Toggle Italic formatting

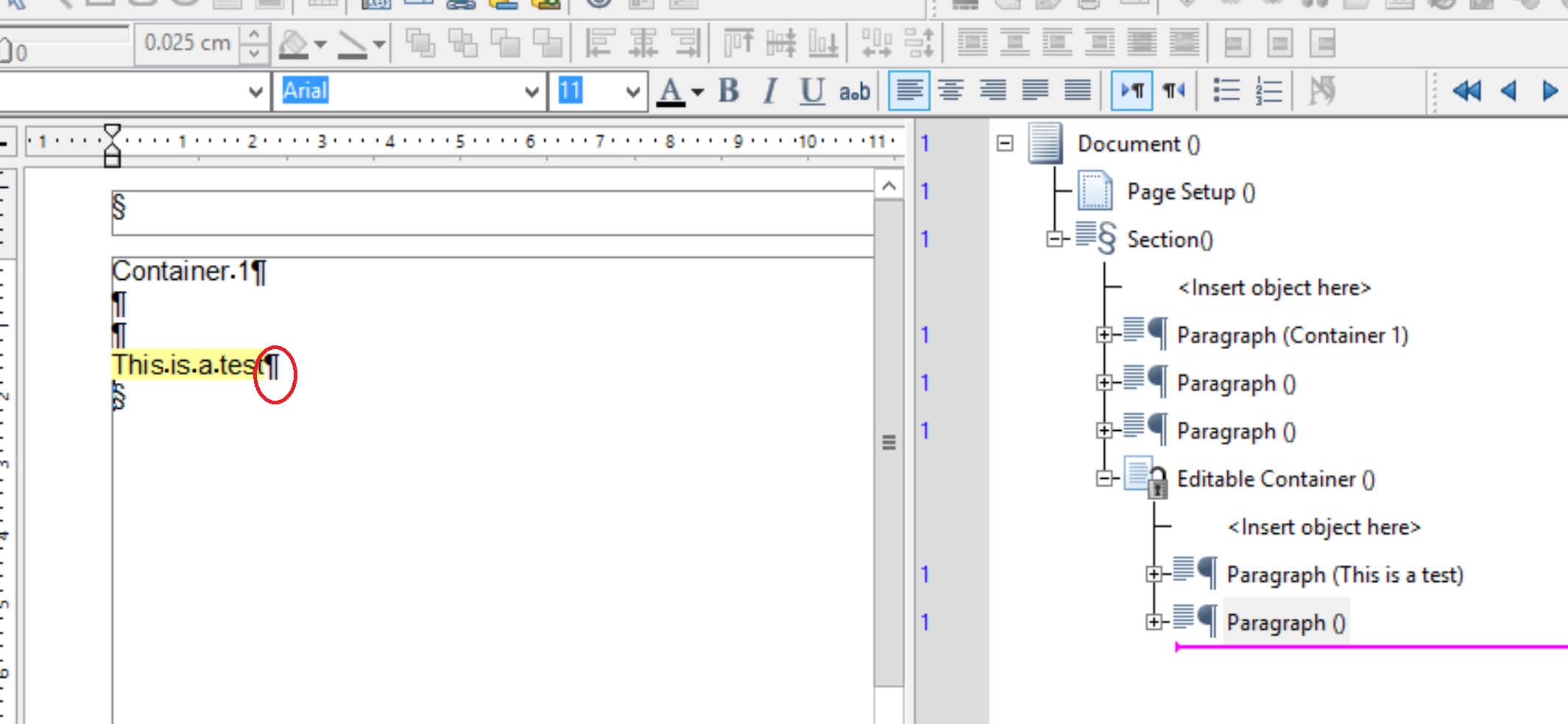[770, 91]
